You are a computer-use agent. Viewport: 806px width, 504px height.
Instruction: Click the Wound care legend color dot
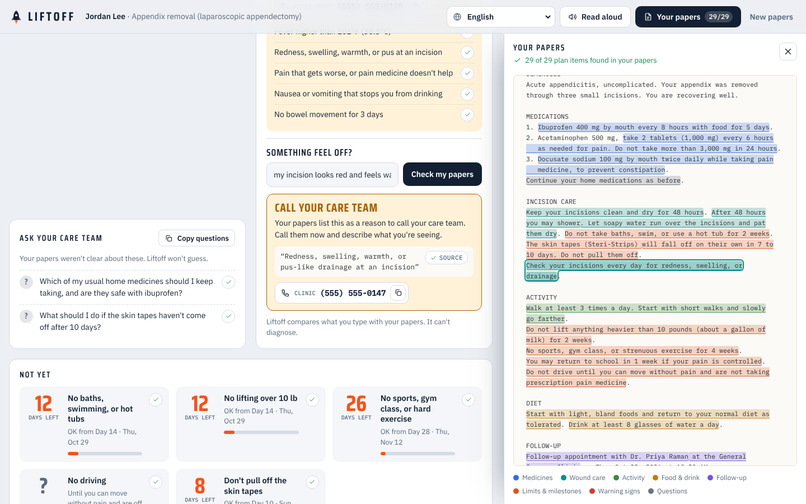pos(563,478)
